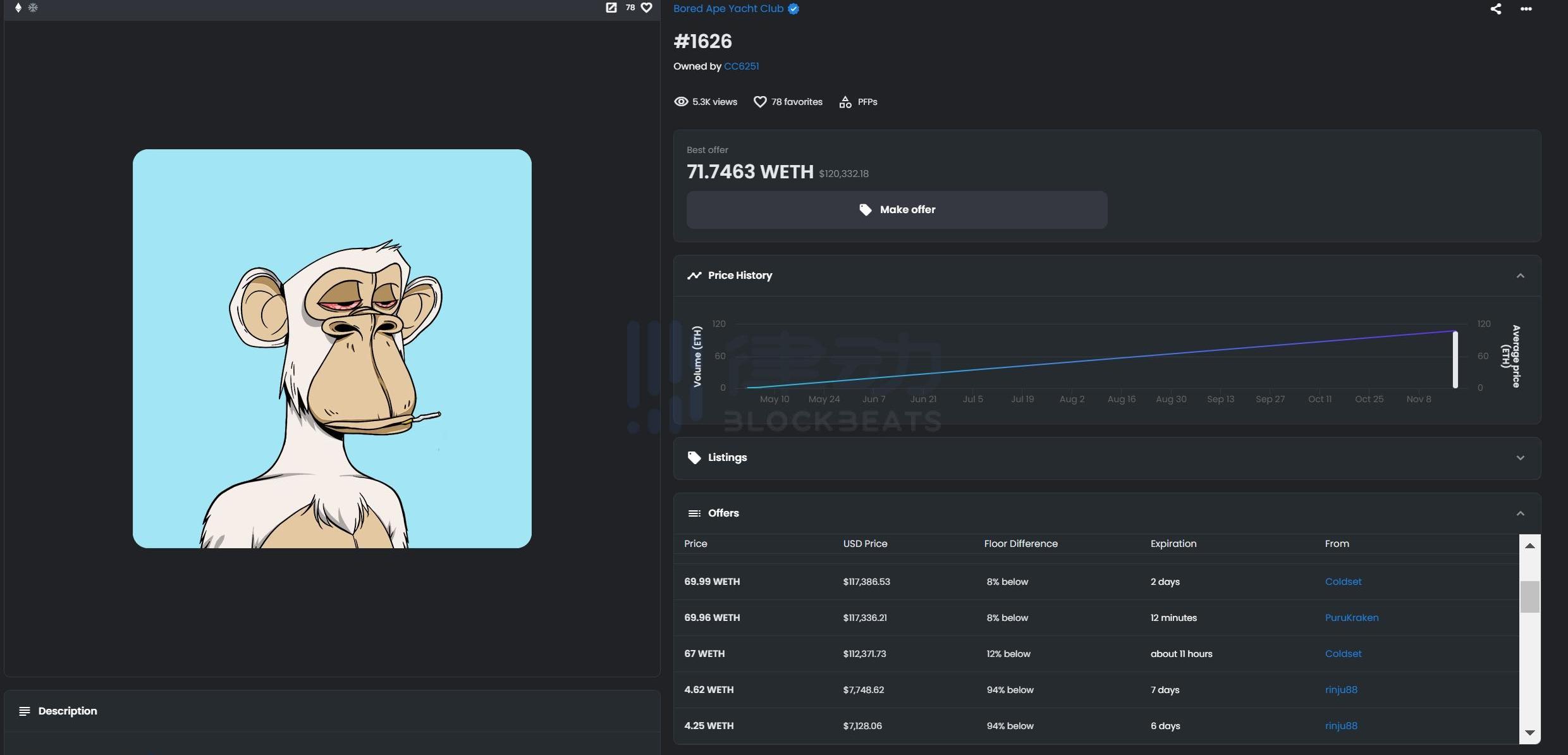This screenshot has height=755, width=1568.
Task: Expand the Listings section
Action: [1520, 458]
